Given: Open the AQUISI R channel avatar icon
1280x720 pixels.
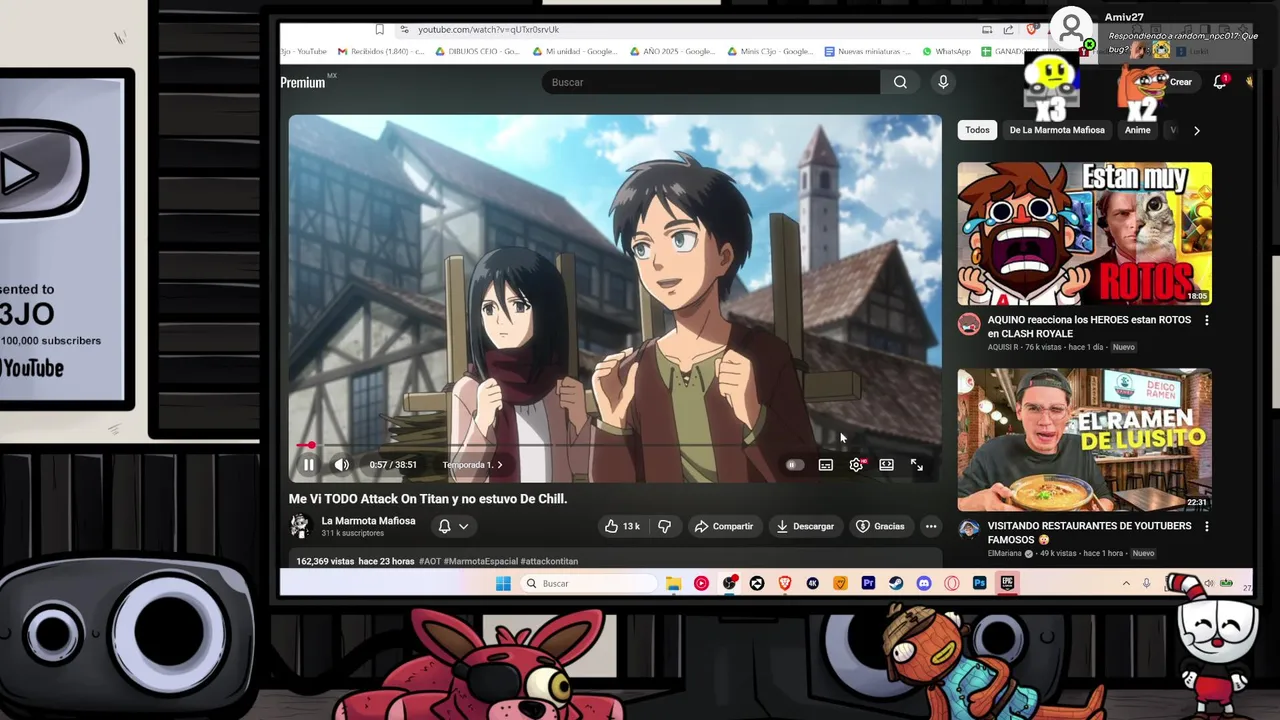Looking at the screenshot, I should tap(969, 324).
